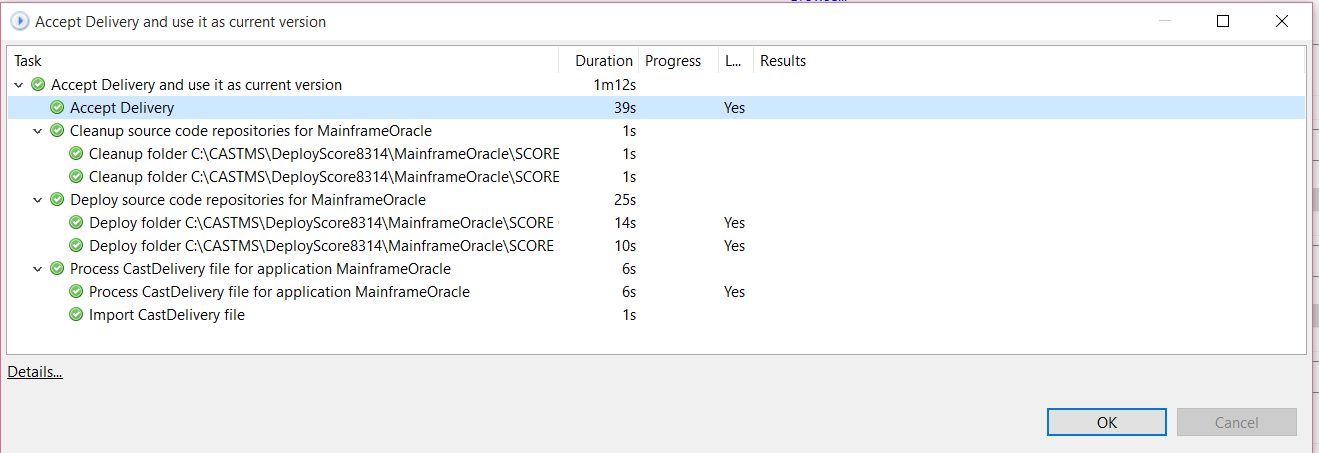Collapse the Cleanup source code repositories group
Viewport: 1319px width, 453px height.
[38, 131]
